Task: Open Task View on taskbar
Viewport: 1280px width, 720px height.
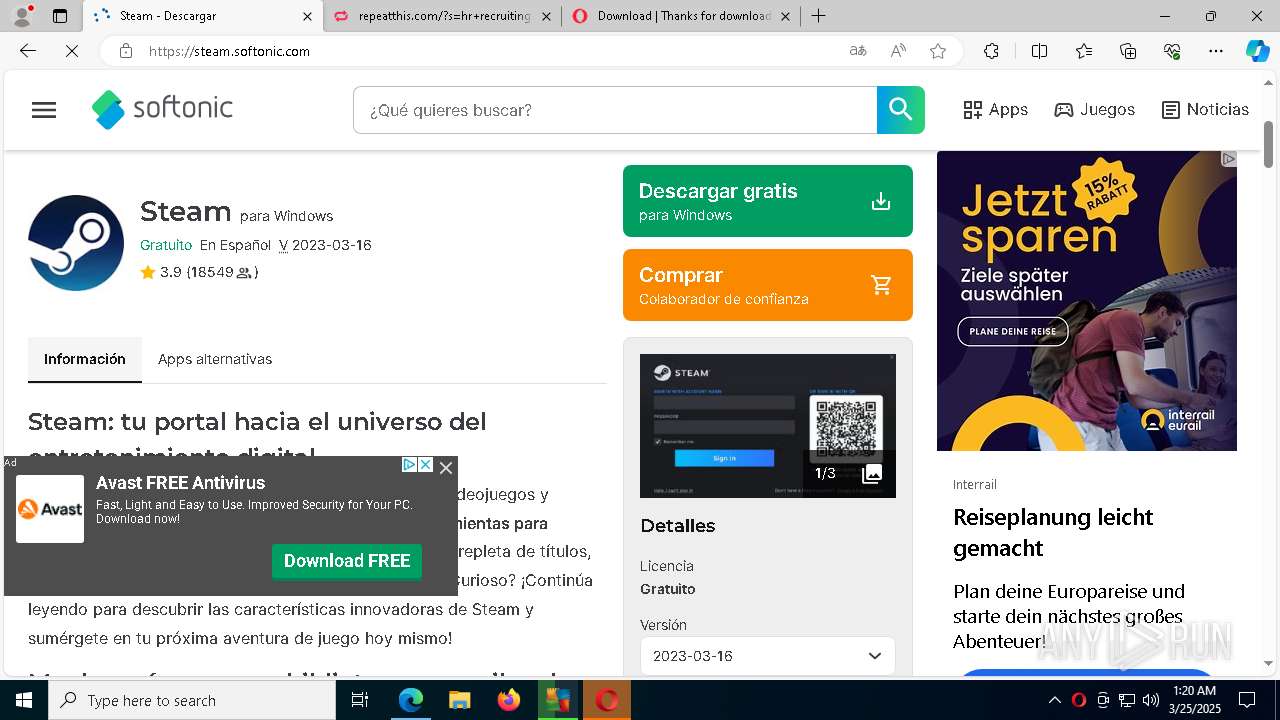Action: [361, 700]
